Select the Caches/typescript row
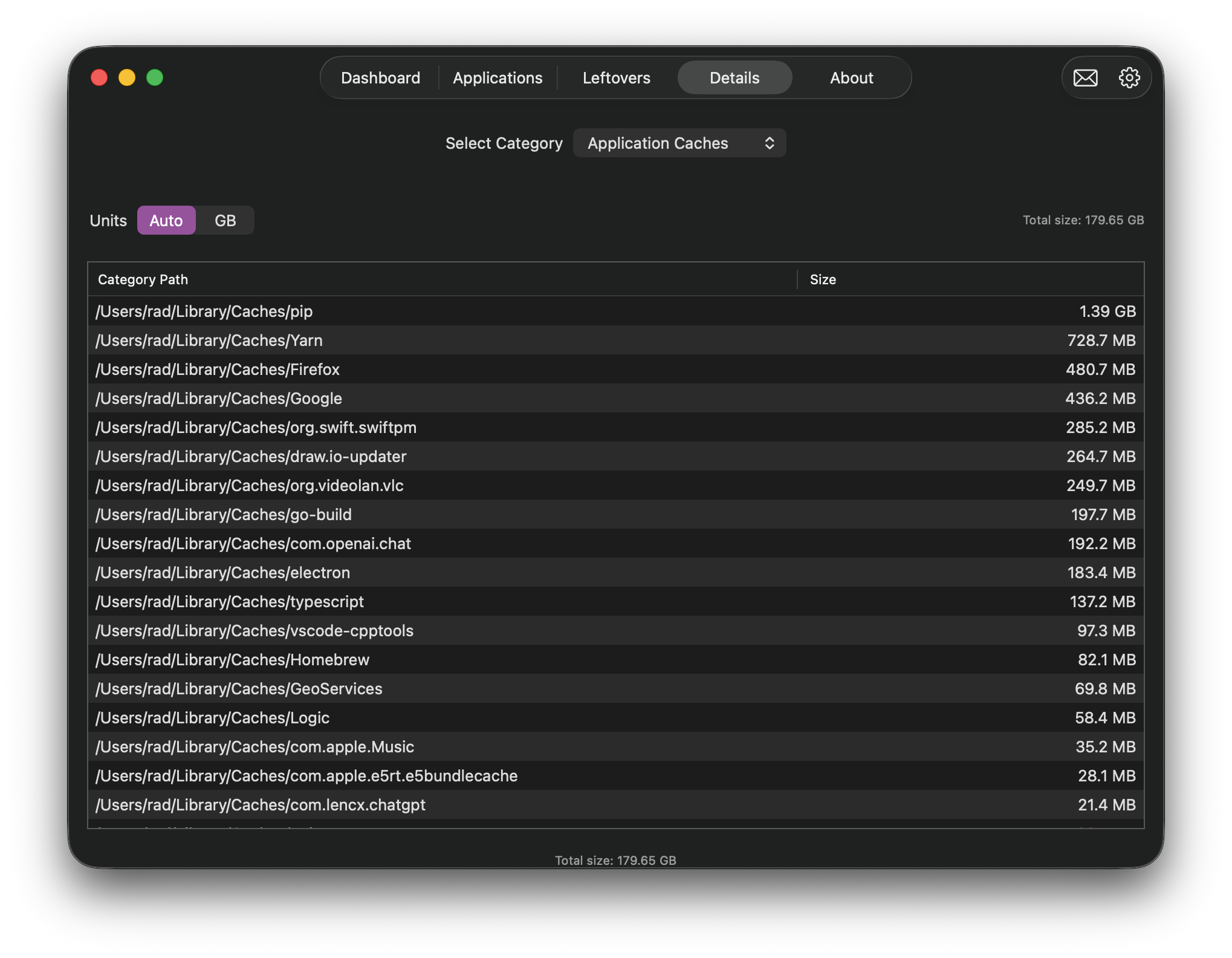This screenshot has width=1232, height=958. coord(616,602)
